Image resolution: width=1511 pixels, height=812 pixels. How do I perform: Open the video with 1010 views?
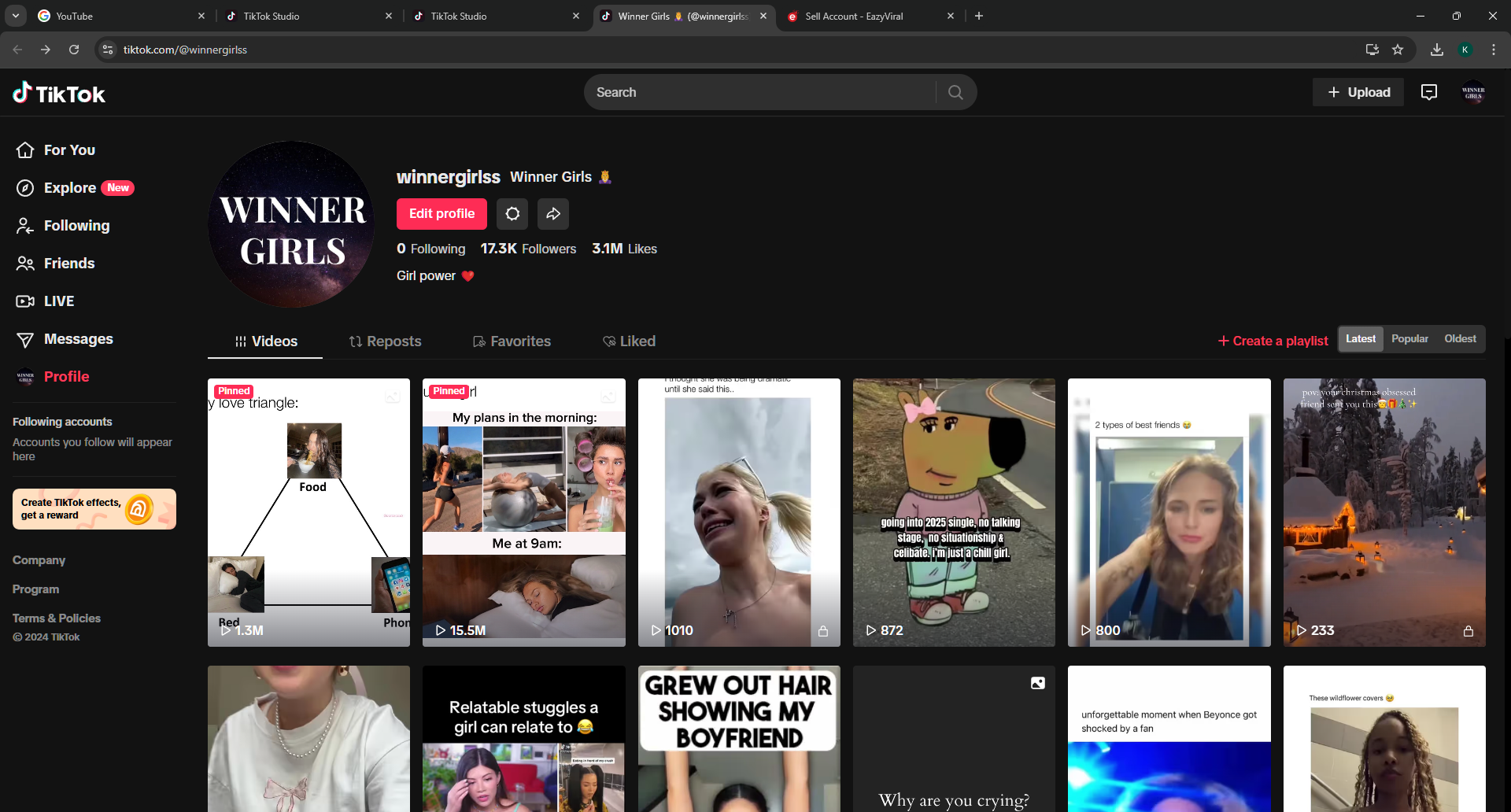tap(739, 512)
